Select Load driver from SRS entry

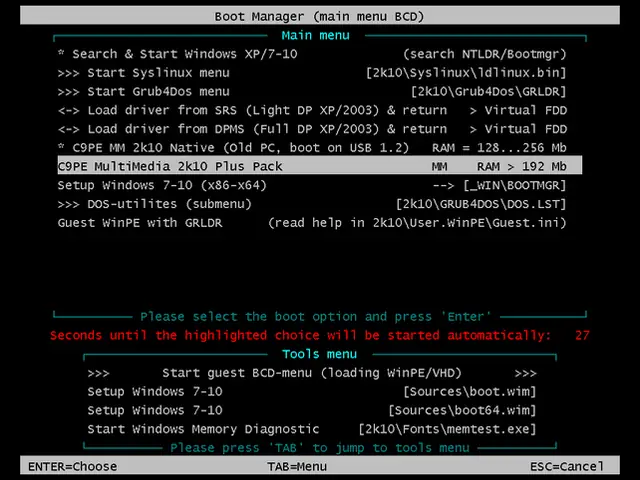click(320, 110)
